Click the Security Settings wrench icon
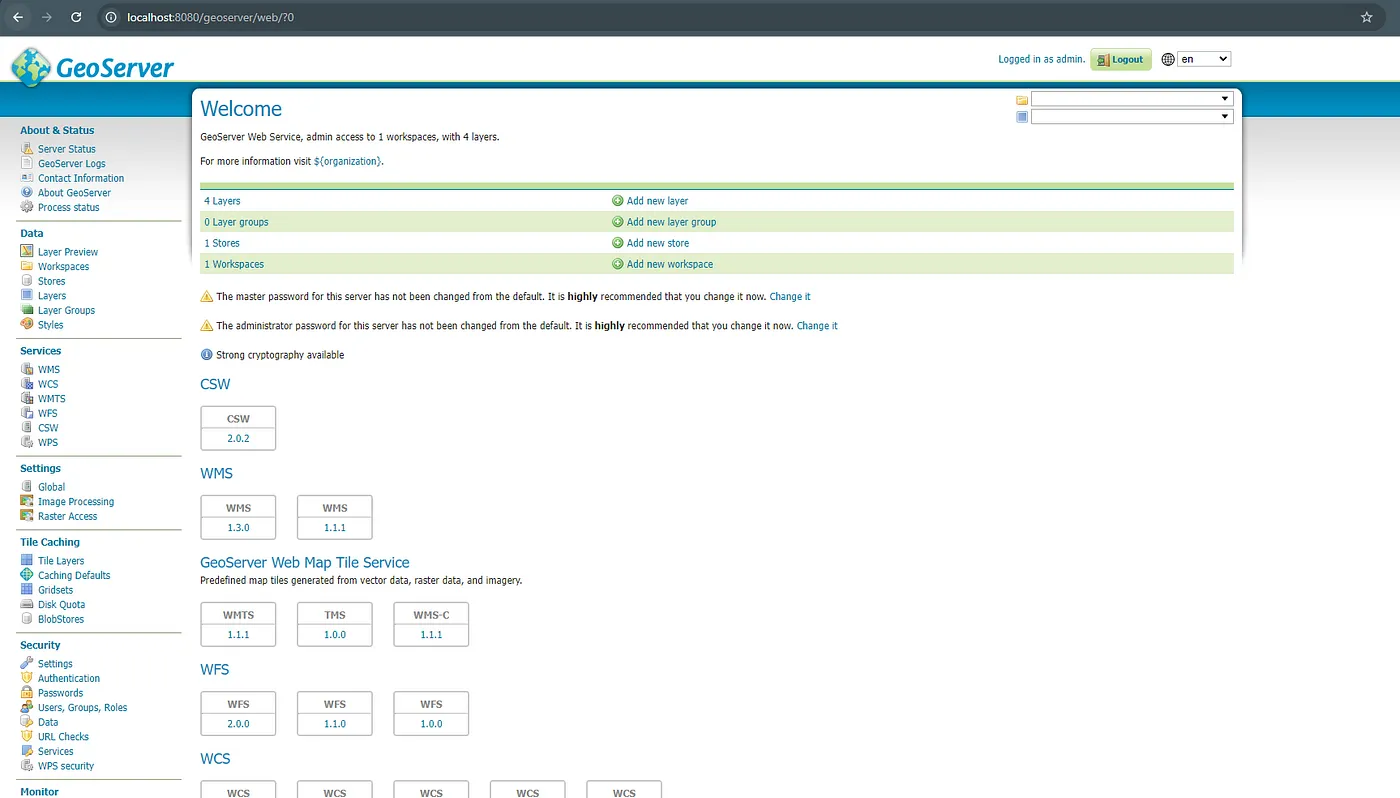 pyautogui.click(x=27, y=664)
